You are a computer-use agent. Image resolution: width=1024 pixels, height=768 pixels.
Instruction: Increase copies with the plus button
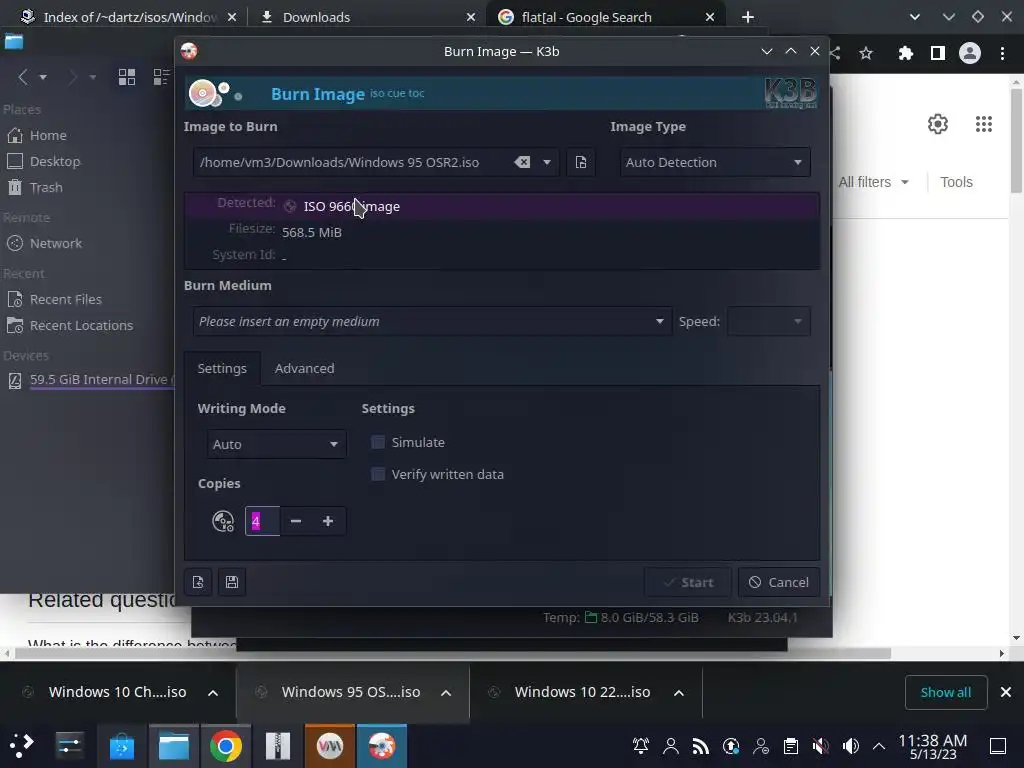tap(328, 521)
